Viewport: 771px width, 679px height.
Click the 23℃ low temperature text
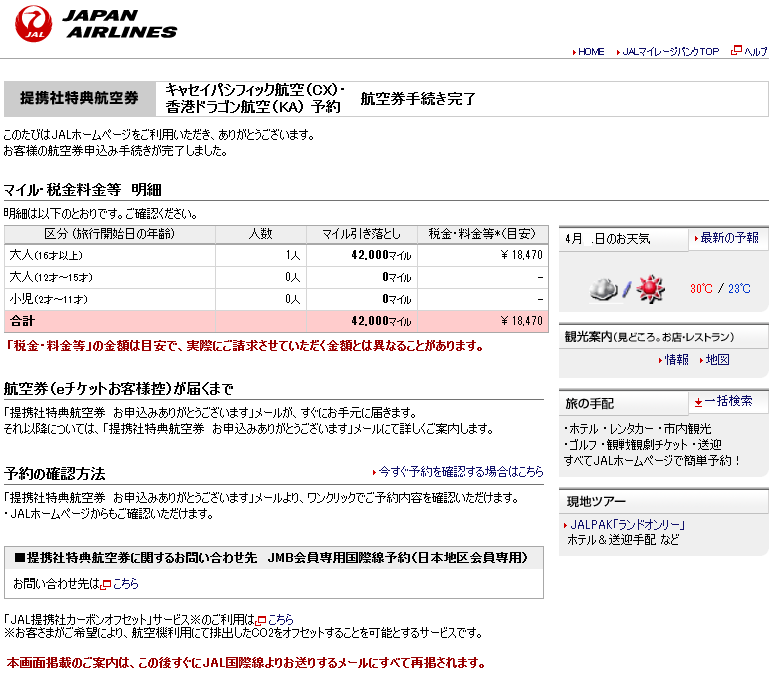point(739,289)
